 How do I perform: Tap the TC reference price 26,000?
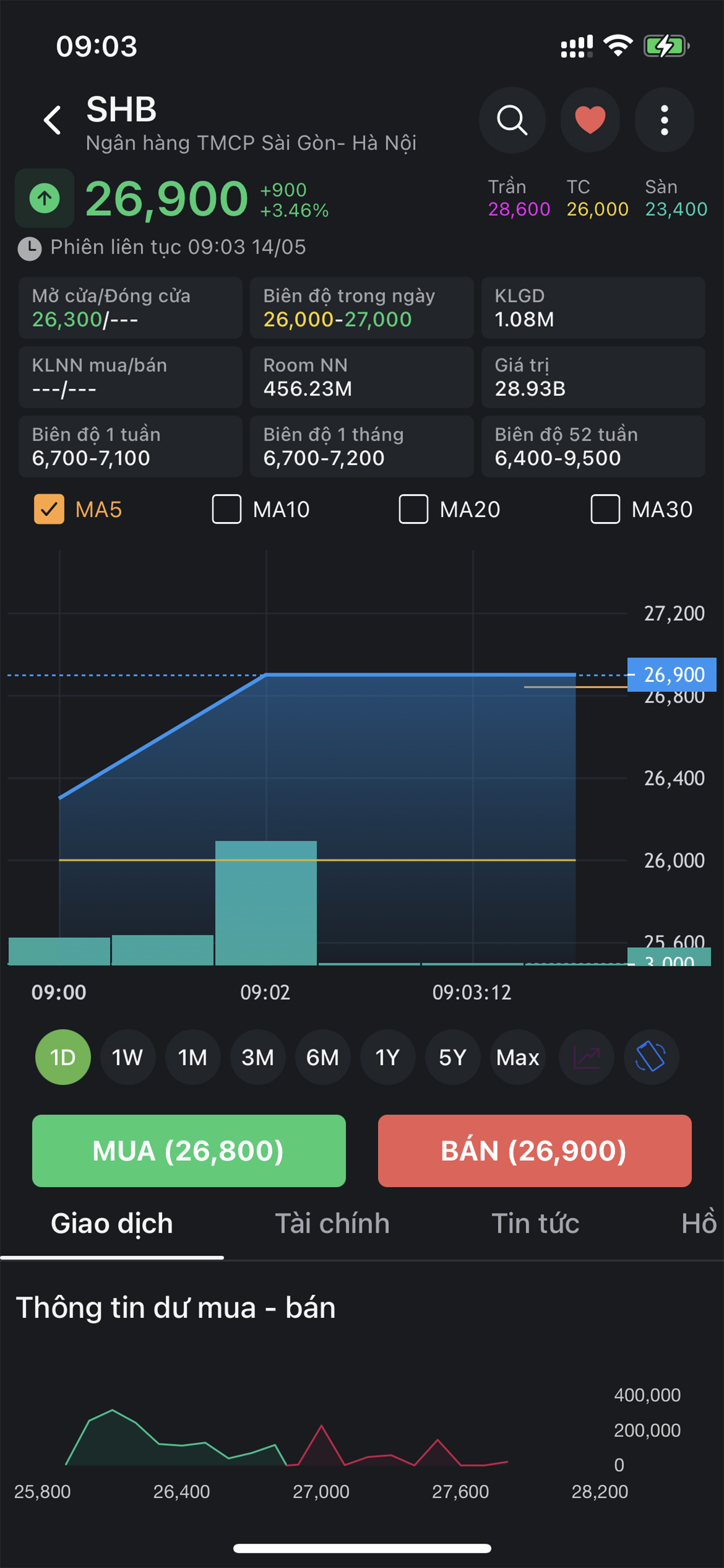(598, 209)
